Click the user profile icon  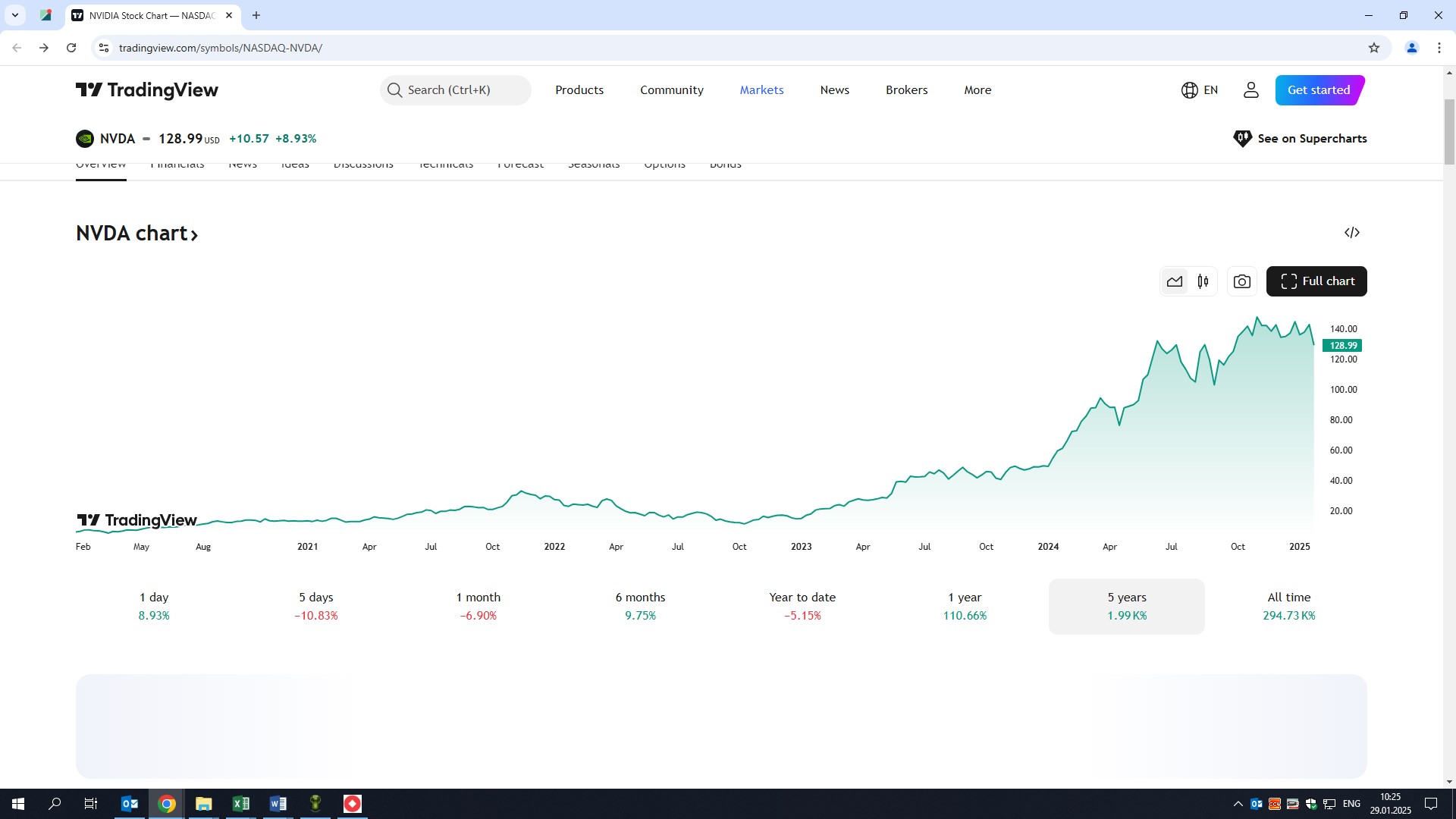pos(1250,90)
